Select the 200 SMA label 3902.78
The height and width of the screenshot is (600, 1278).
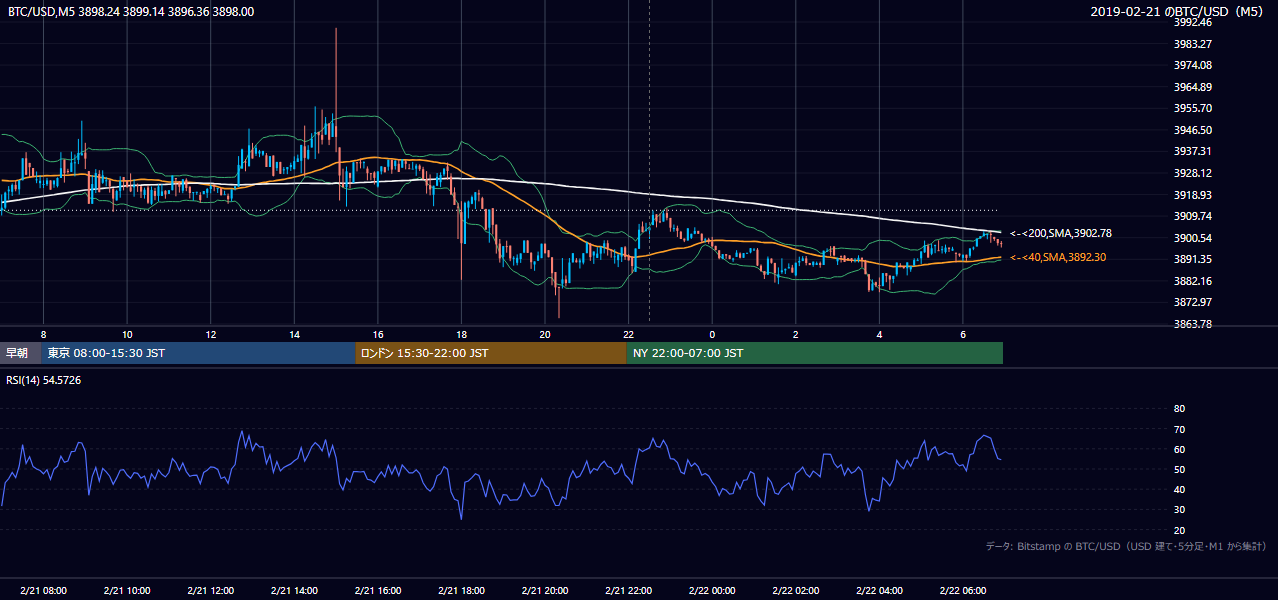[1061, 233]
